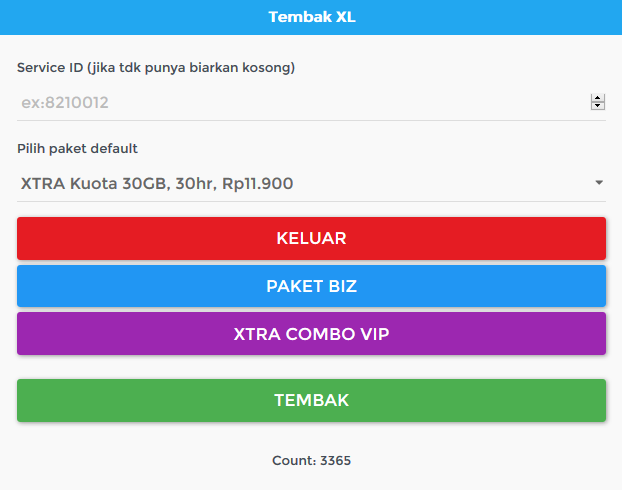Click the number spinner on Service ID

598,102
